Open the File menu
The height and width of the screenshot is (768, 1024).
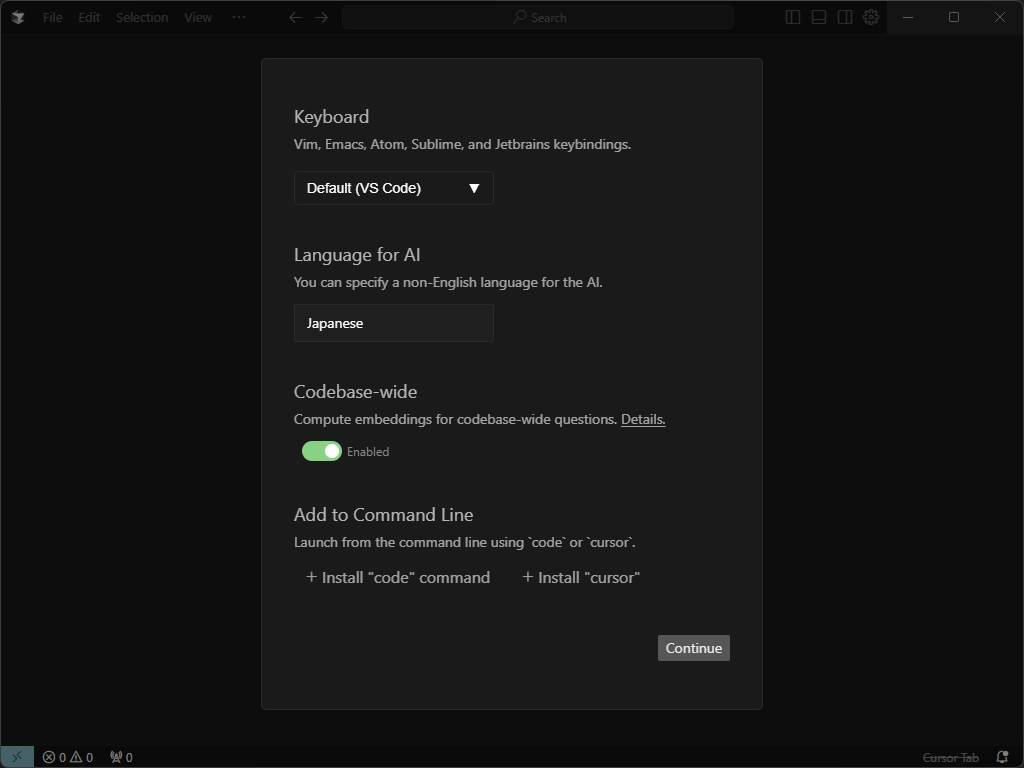[x=53, y=18]
